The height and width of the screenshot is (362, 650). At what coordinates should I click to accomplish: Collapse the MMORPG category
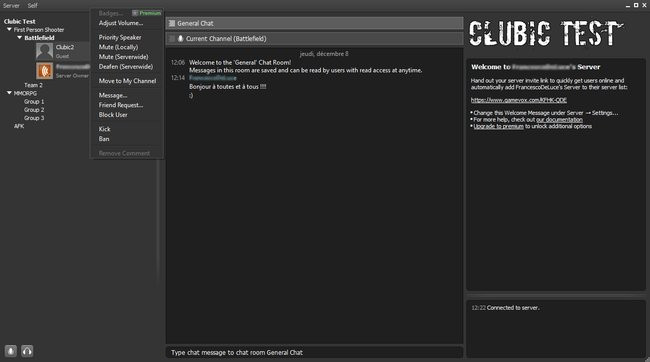[9, 93]
